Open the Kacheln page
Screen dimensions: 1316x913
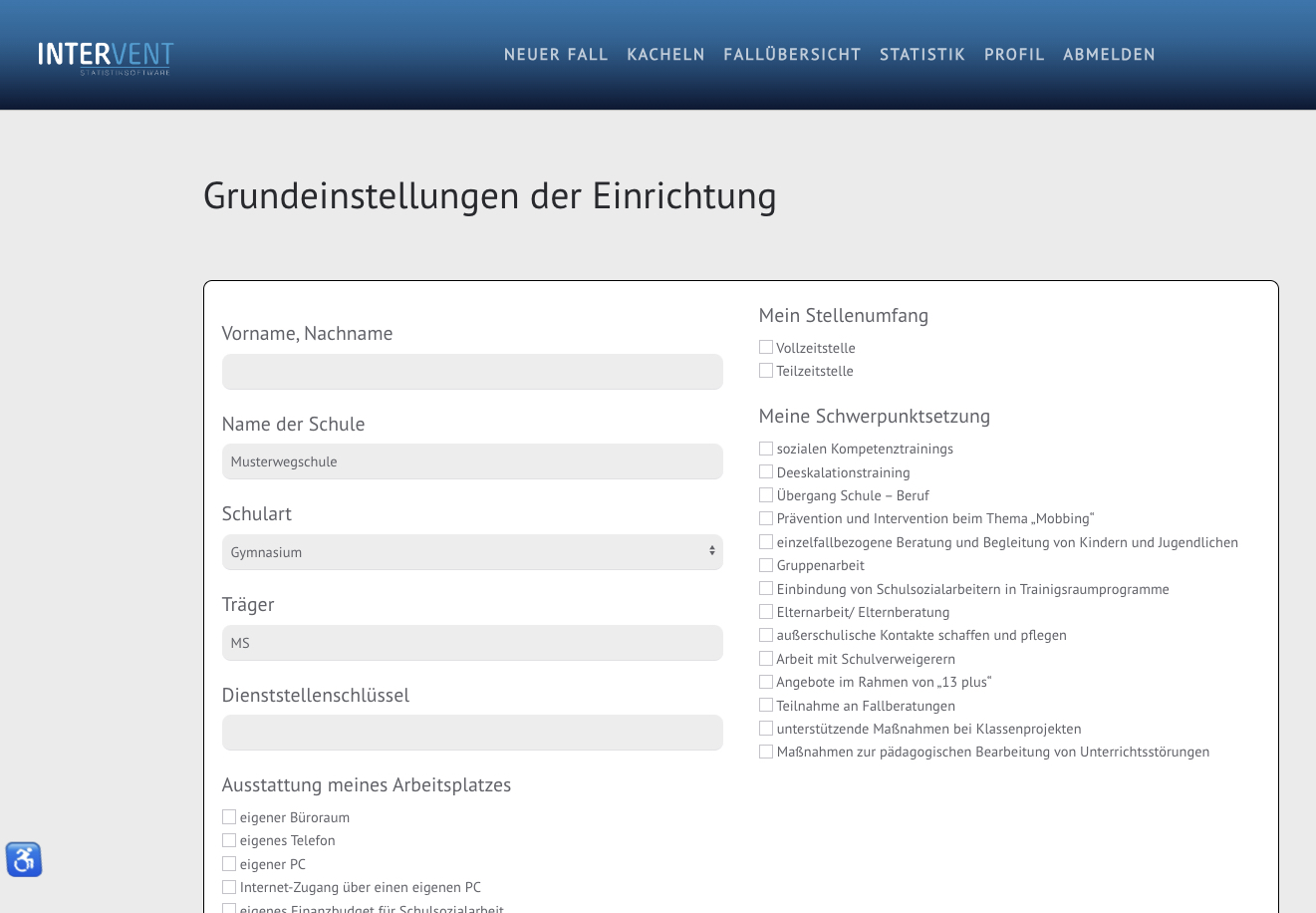point(665,55)
